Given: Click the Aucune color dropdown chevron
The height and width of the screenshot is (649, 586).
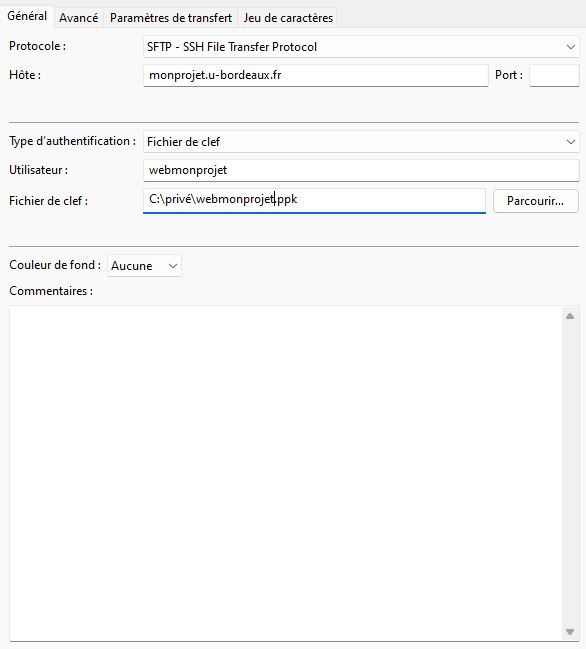Looking at the screenshot, I should click(173, 266).
